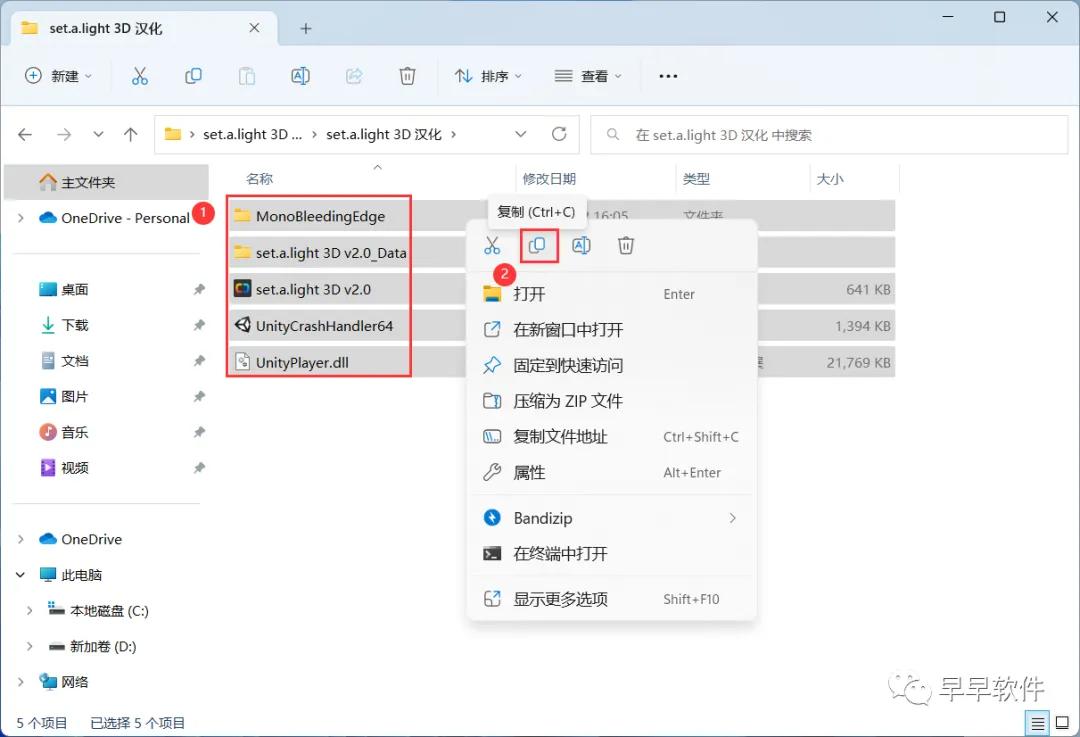Switch to large thumbnails view icon in the status bar

pyautogui.click(x=1063, y=723)
